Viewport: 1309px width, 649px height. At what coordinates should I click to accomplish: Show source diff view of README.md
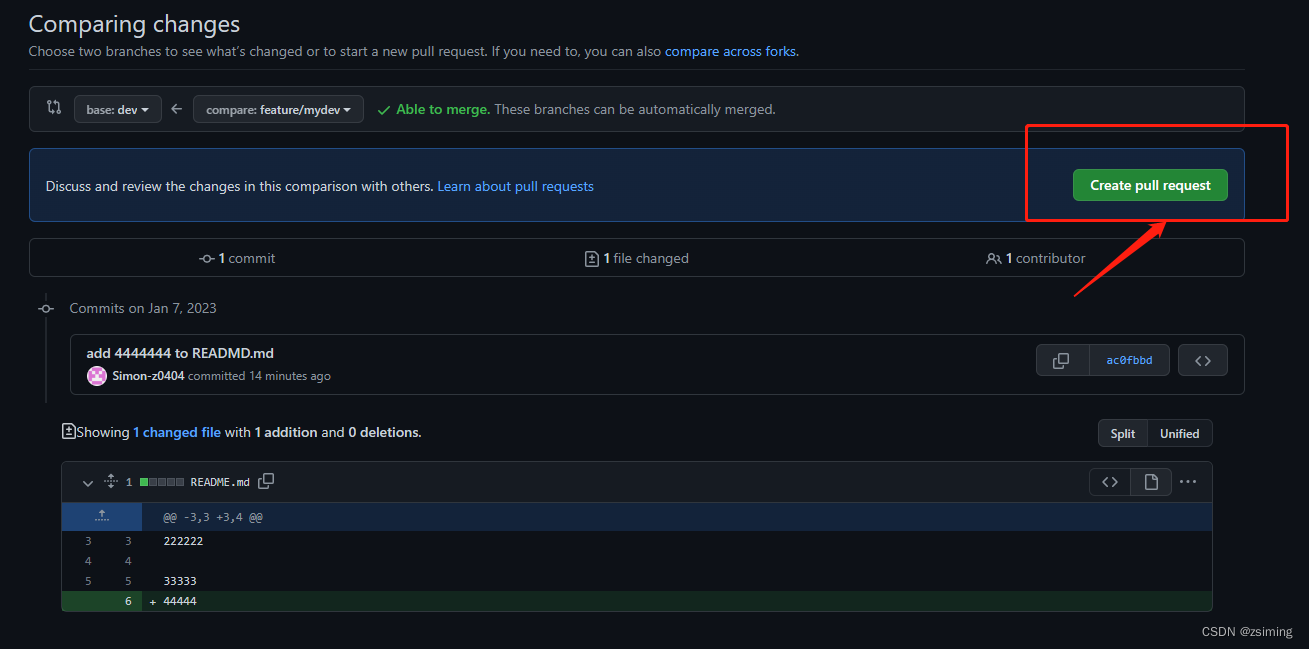coord(1110,482)
